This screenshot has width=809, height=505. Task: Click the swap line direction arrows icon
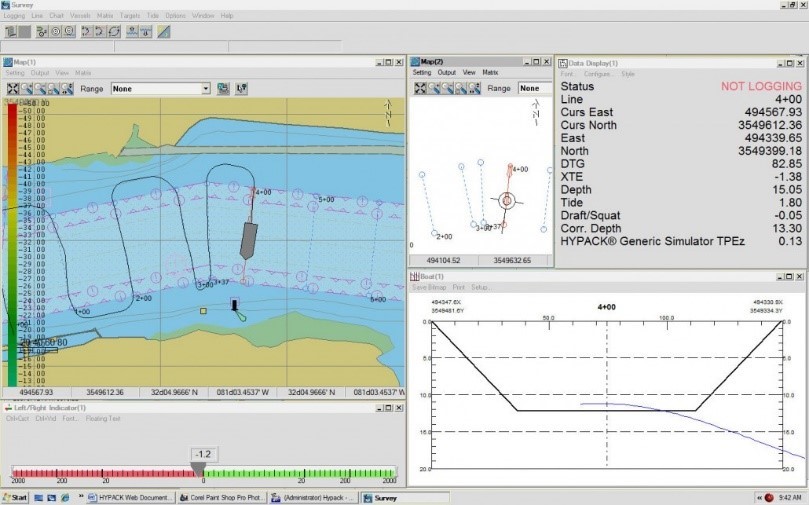tap(114, 31)
